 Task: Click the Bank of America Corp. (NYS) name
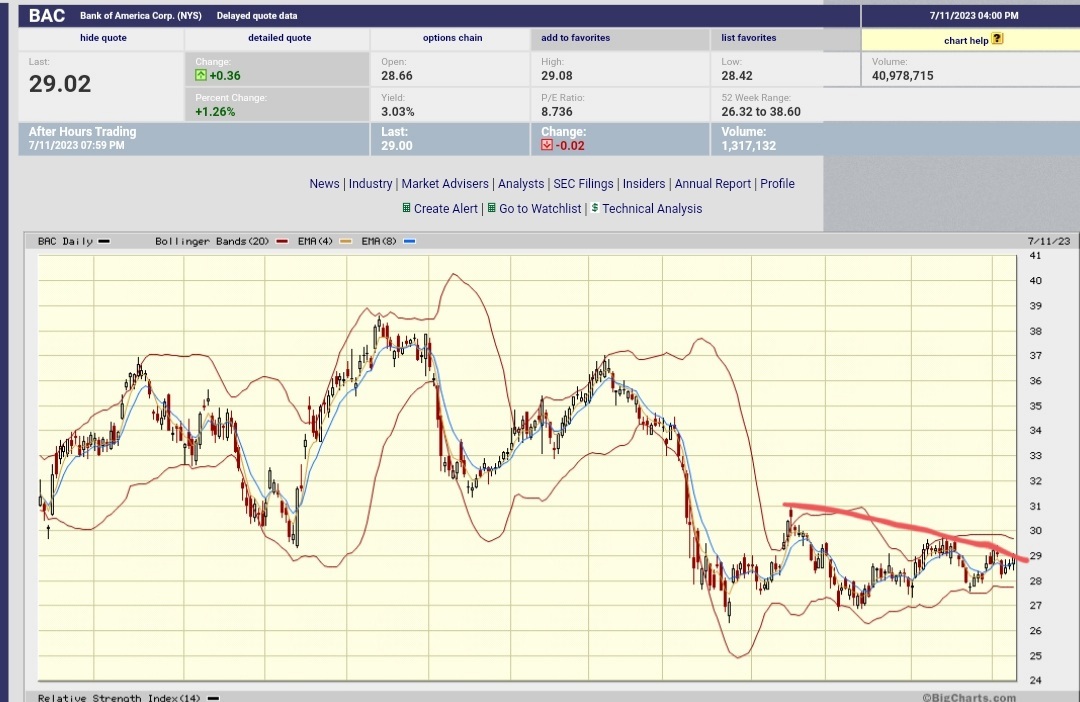coord(141,15)
